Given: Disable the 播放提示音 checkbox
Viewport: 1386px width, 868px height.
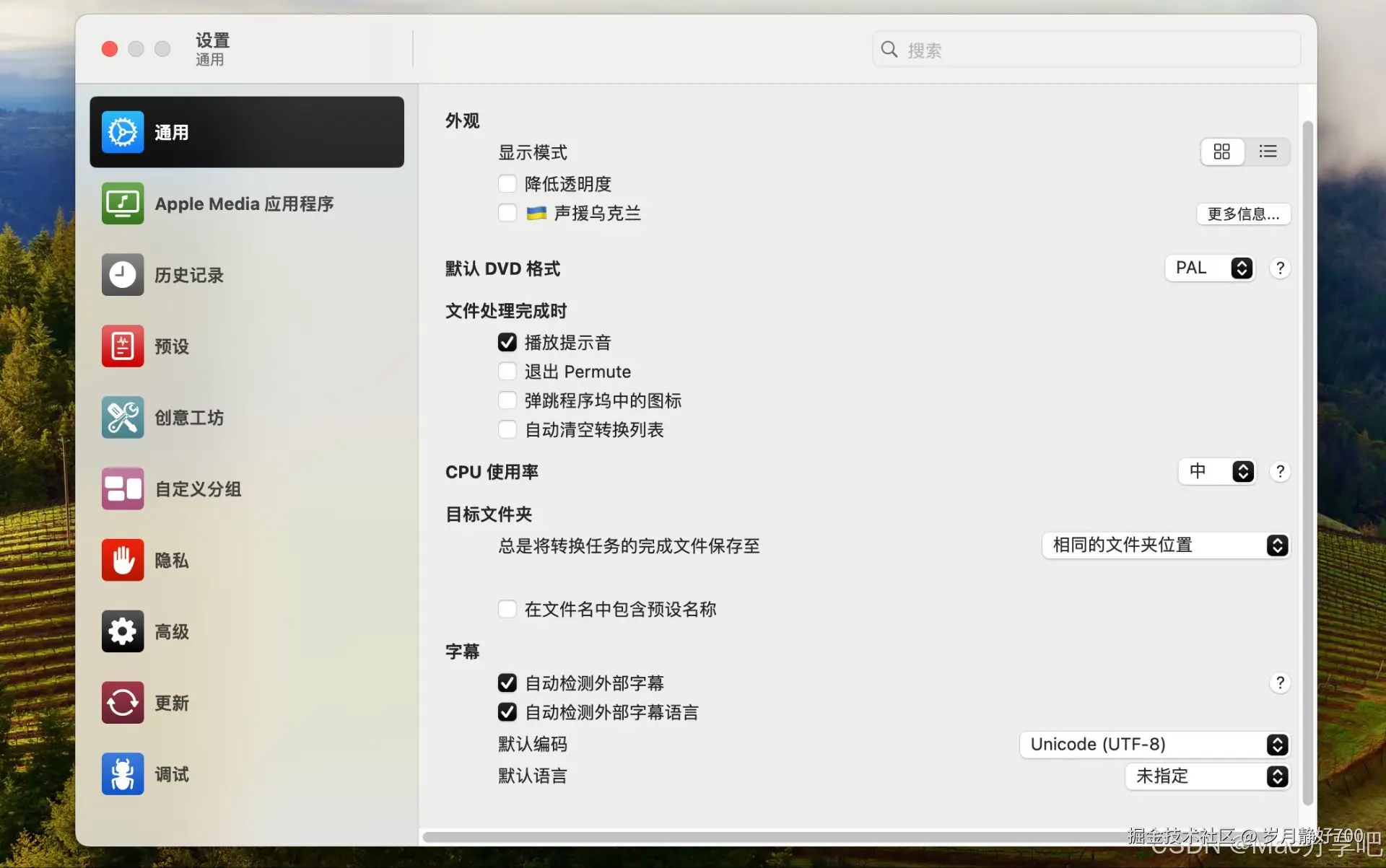Looking at the screenshot, I should (507, 342).
